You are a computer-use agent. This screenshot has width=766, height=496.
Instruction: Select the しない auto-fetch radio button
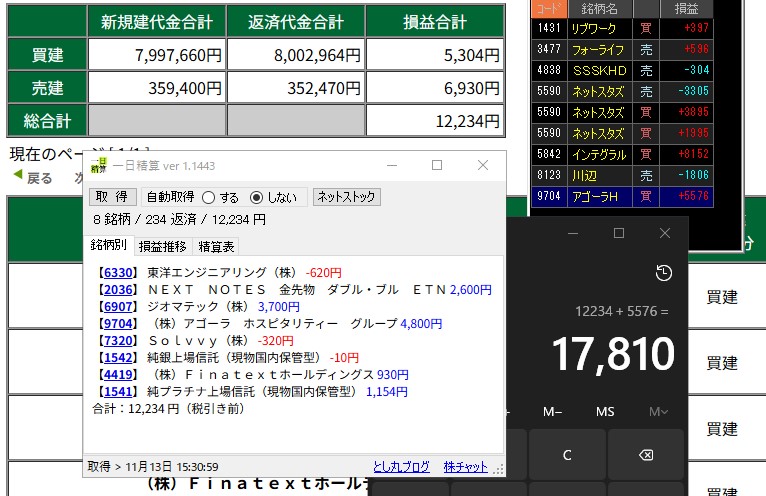point(256,198)
